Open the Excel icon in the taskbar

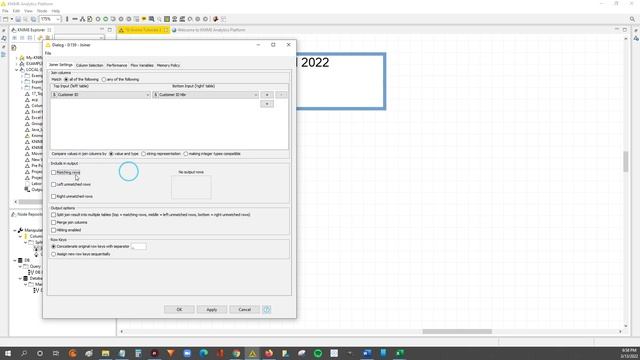click(x=400, y=353)
